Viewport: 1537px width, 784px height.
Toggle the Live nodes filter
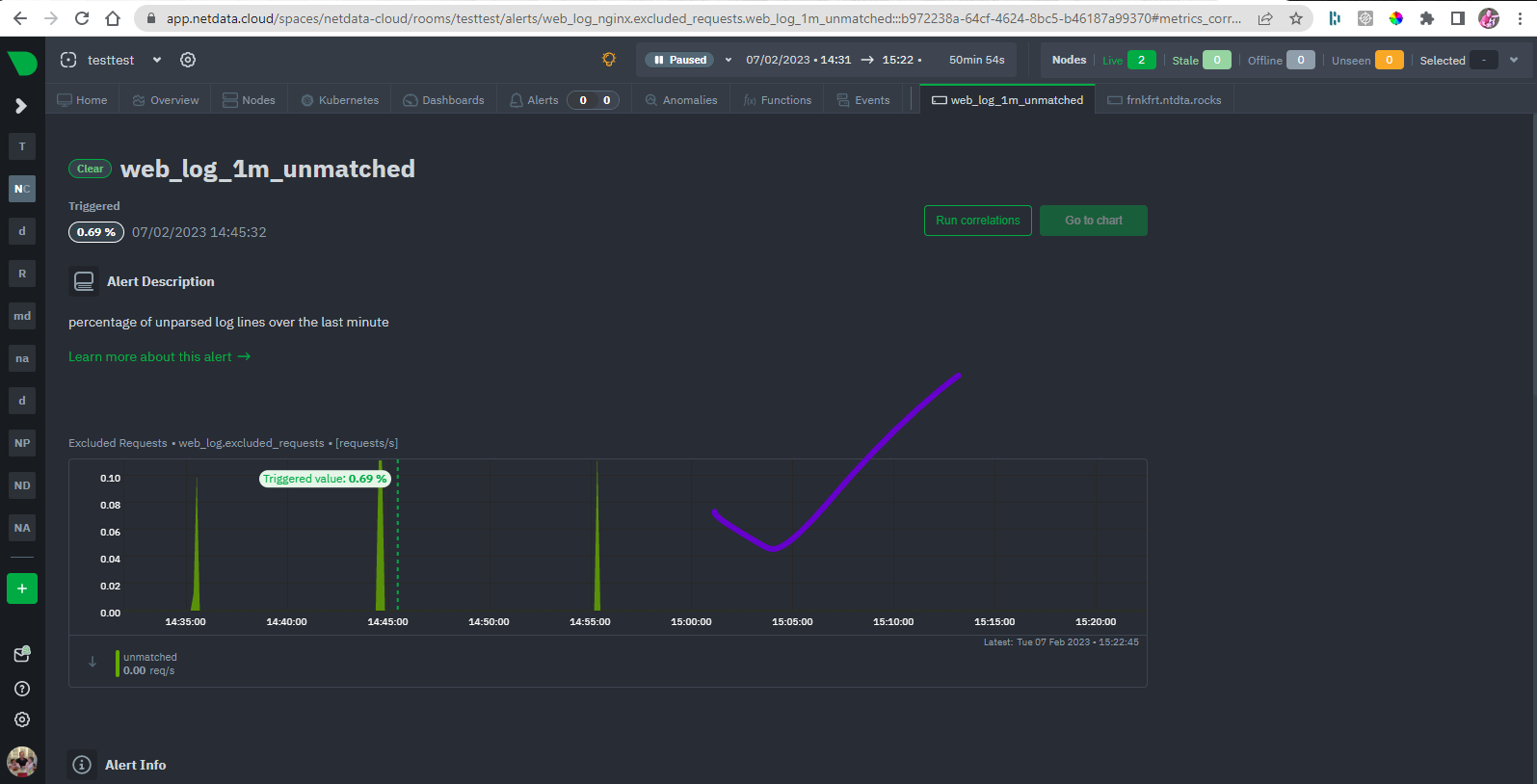coord(1128,60)
